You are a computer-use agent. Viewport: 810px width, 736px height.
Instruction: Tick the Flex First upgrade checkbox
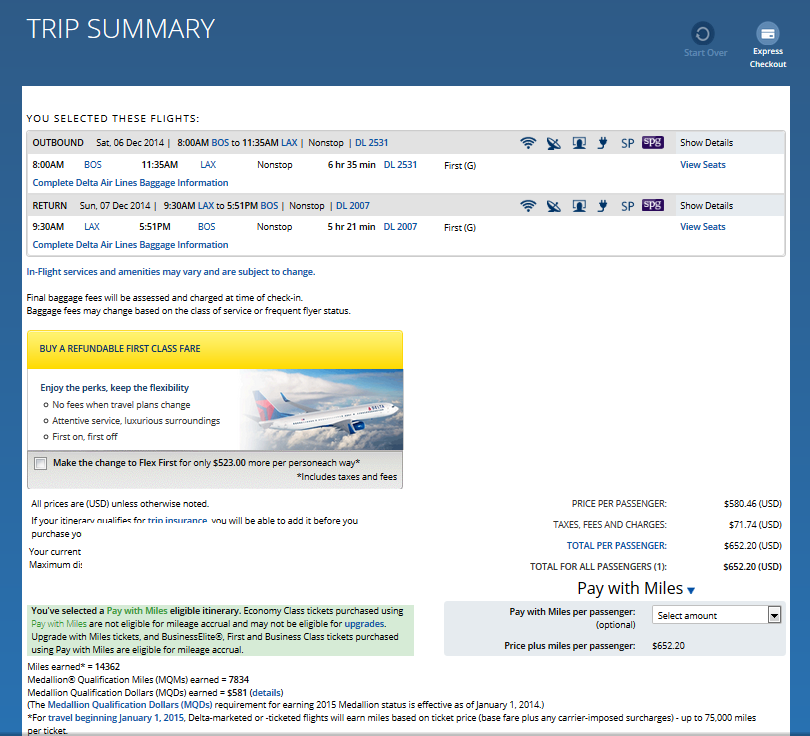click(40, 464)
